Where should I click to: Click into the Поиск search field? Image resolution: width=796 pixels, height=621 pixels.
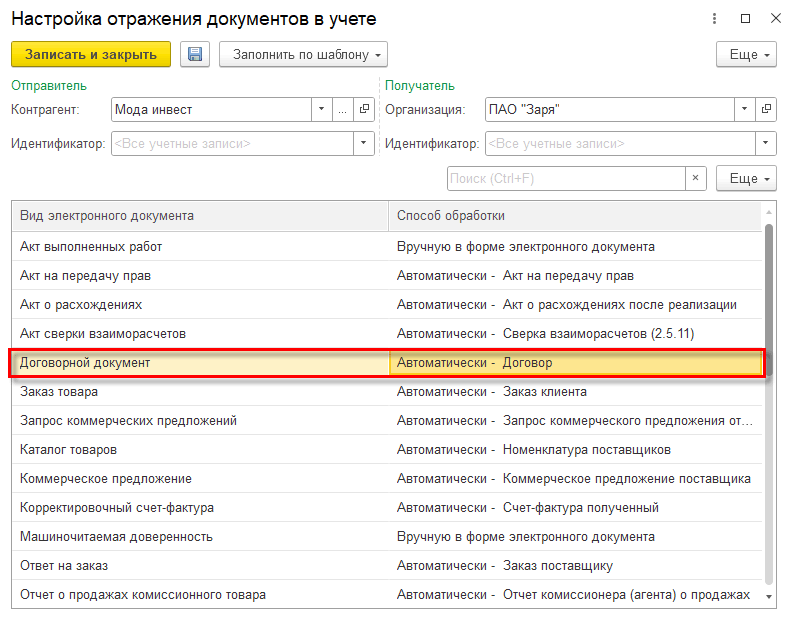(565, 178)
